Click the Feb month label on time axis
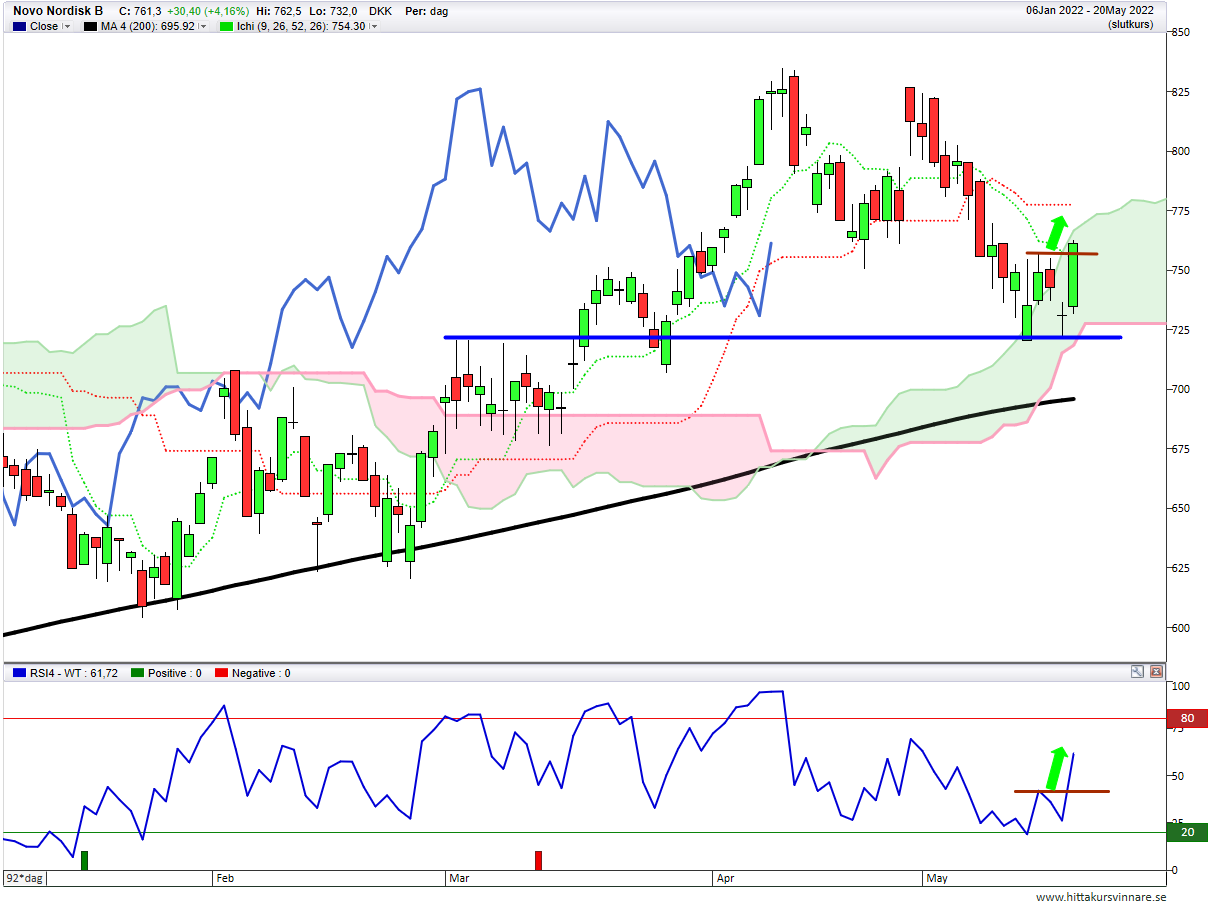This screenshot has height=902, width=1211. coord(225,879)
